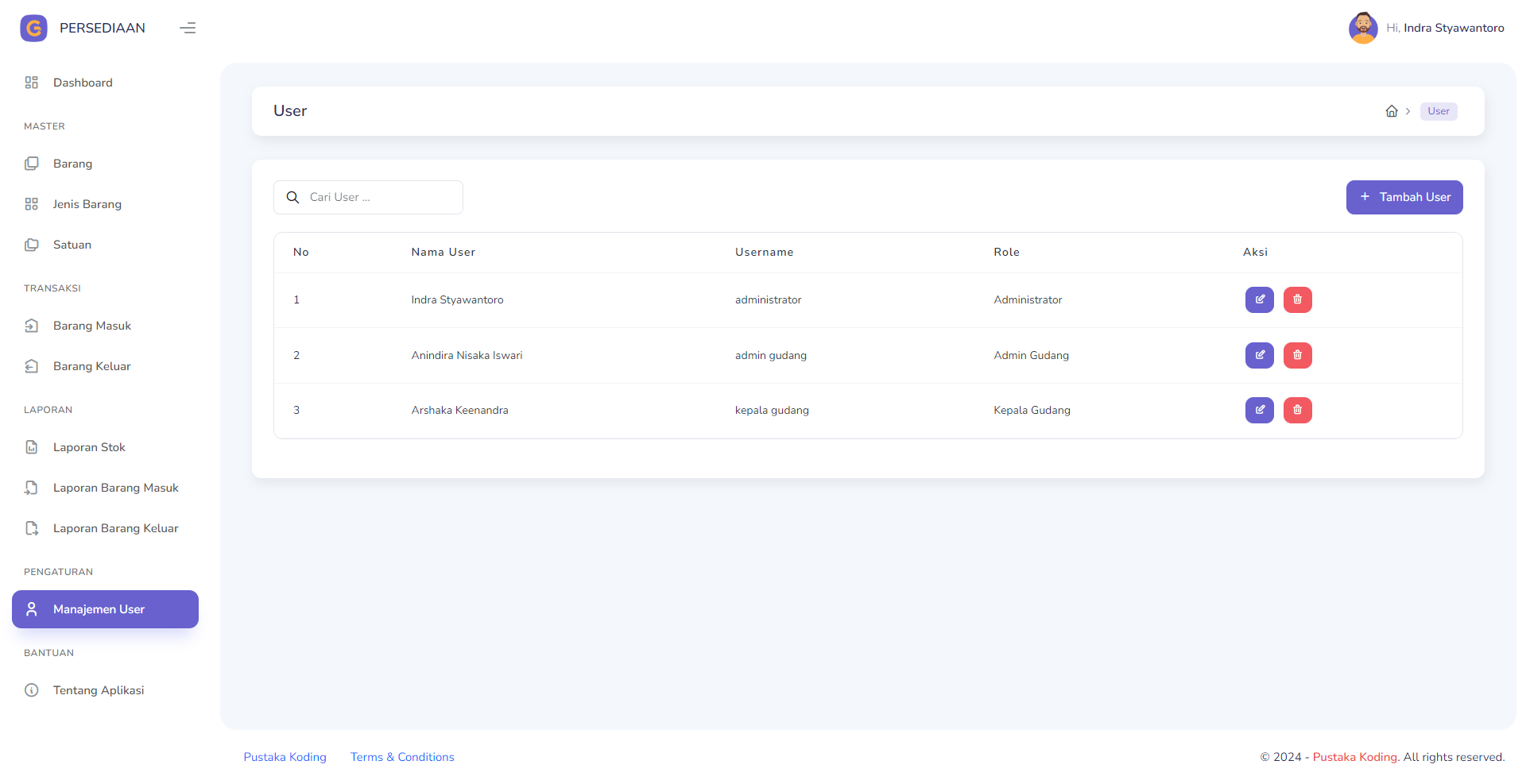Collapse the sidebar with the hamburger toggle

point(188,28)
